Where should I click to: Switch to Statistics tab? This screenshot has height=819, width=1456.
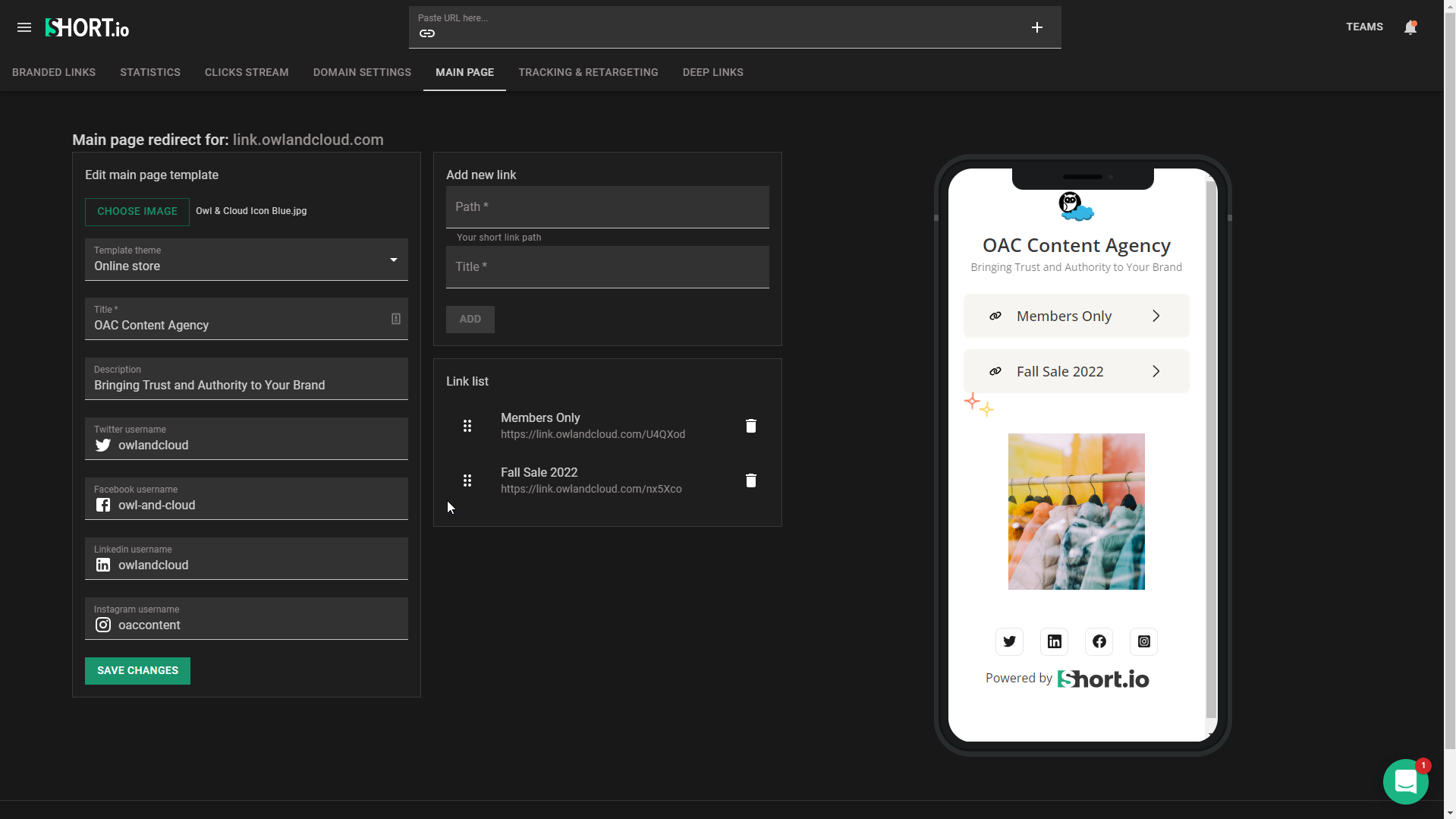[150, 73]
